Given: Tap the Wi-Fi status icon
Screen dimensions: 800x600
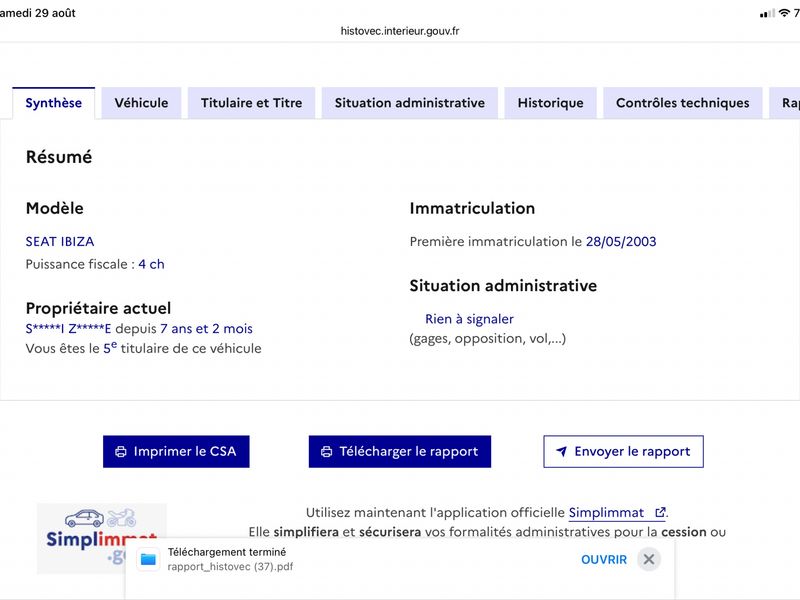Looking at the screenshot, I should pos(784,13).
